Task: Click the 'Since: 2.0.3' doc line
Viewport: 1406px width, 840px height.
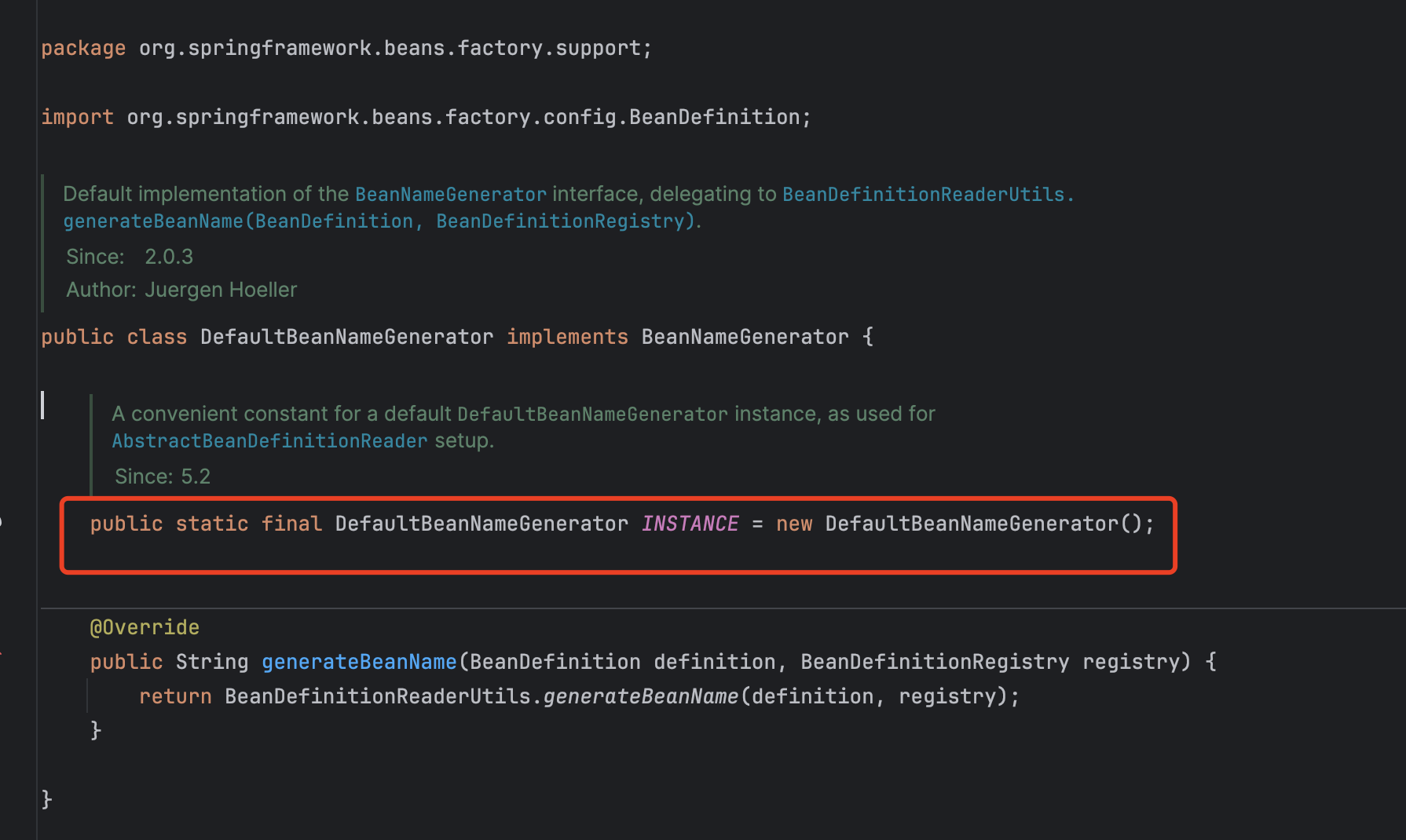Action: tap(130, 257)
